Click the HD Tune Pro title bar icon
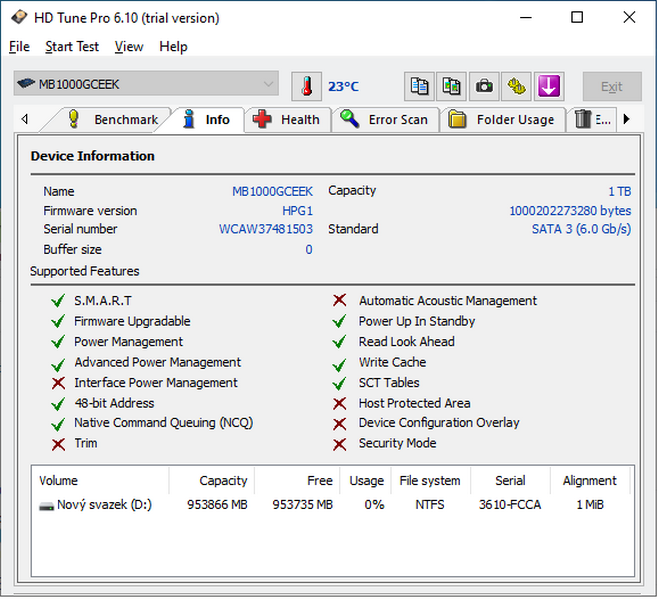This screenshot has height=600, width=659. coord(19,18)
